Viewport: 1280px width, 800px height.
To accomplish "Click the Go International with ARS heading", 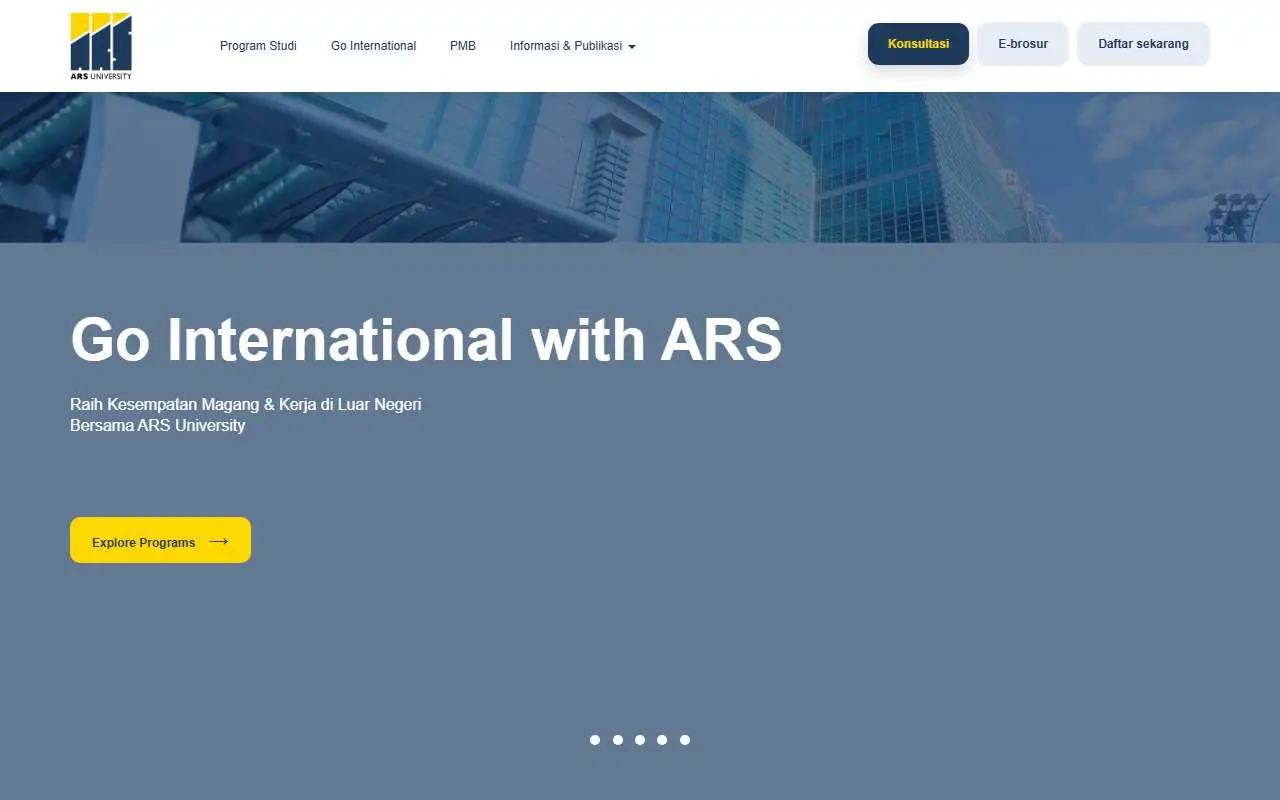I will point(426,339).
